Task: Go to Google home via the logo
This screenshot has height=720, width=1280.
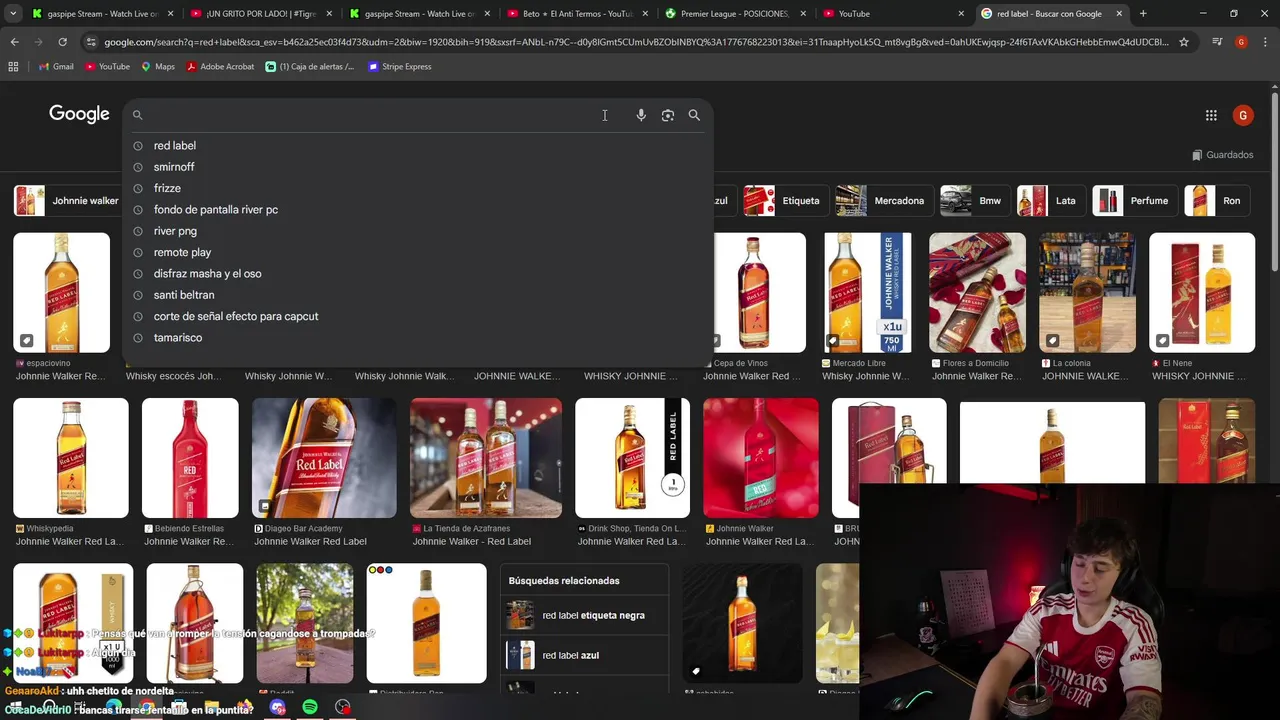Action: [x=79, y=114]
